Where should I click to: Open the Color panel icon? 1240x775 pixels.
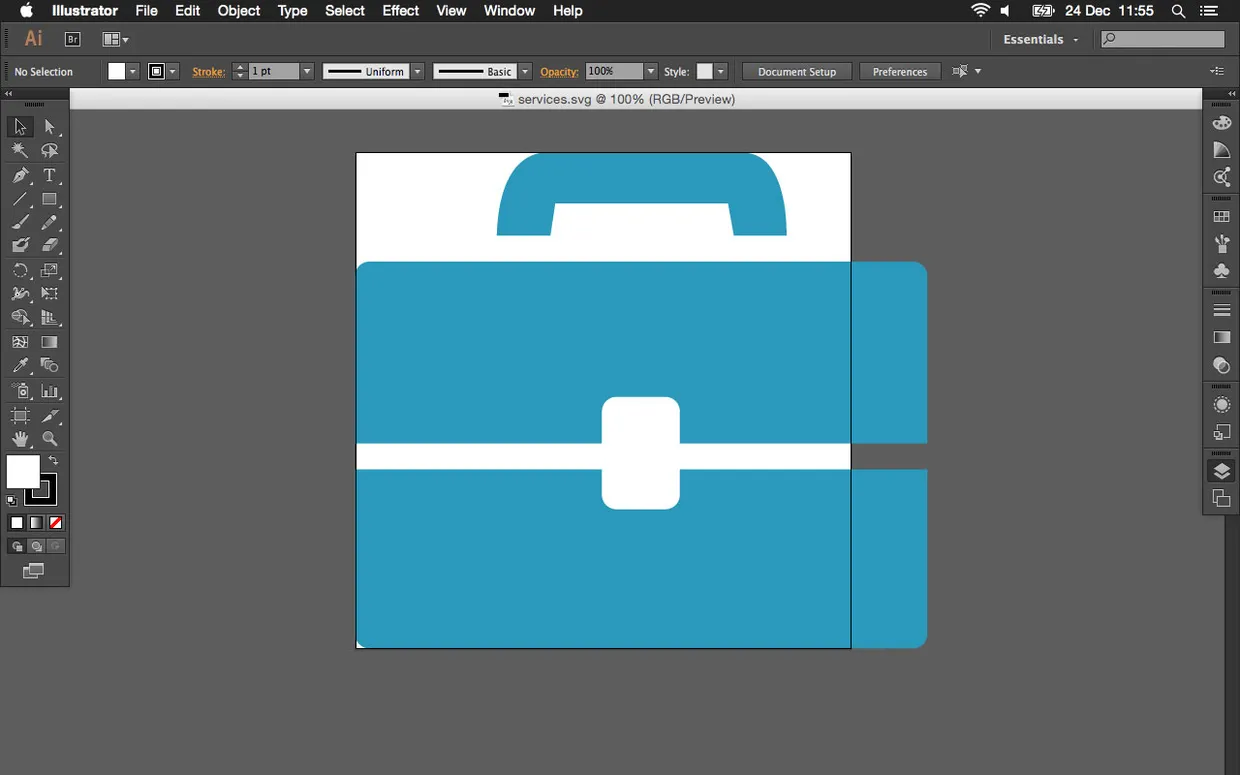pyautogui.click(x=1221, y=122)
